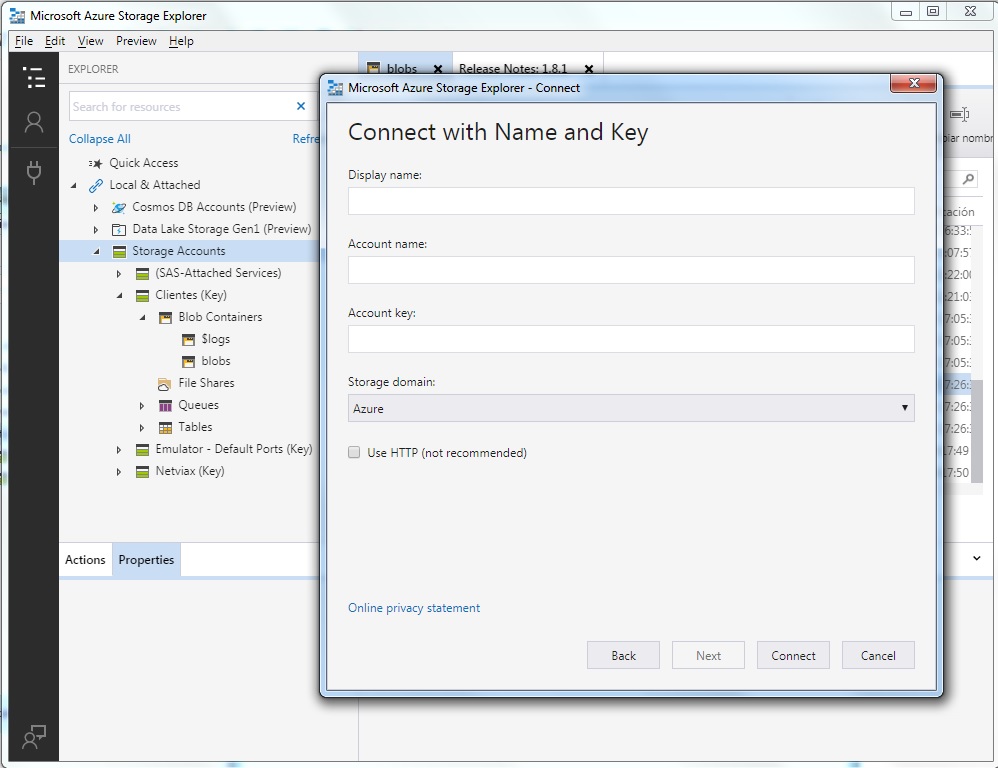Click the File Shares icon
Viewport: 998px width, 768px height.
pos(165,384)
